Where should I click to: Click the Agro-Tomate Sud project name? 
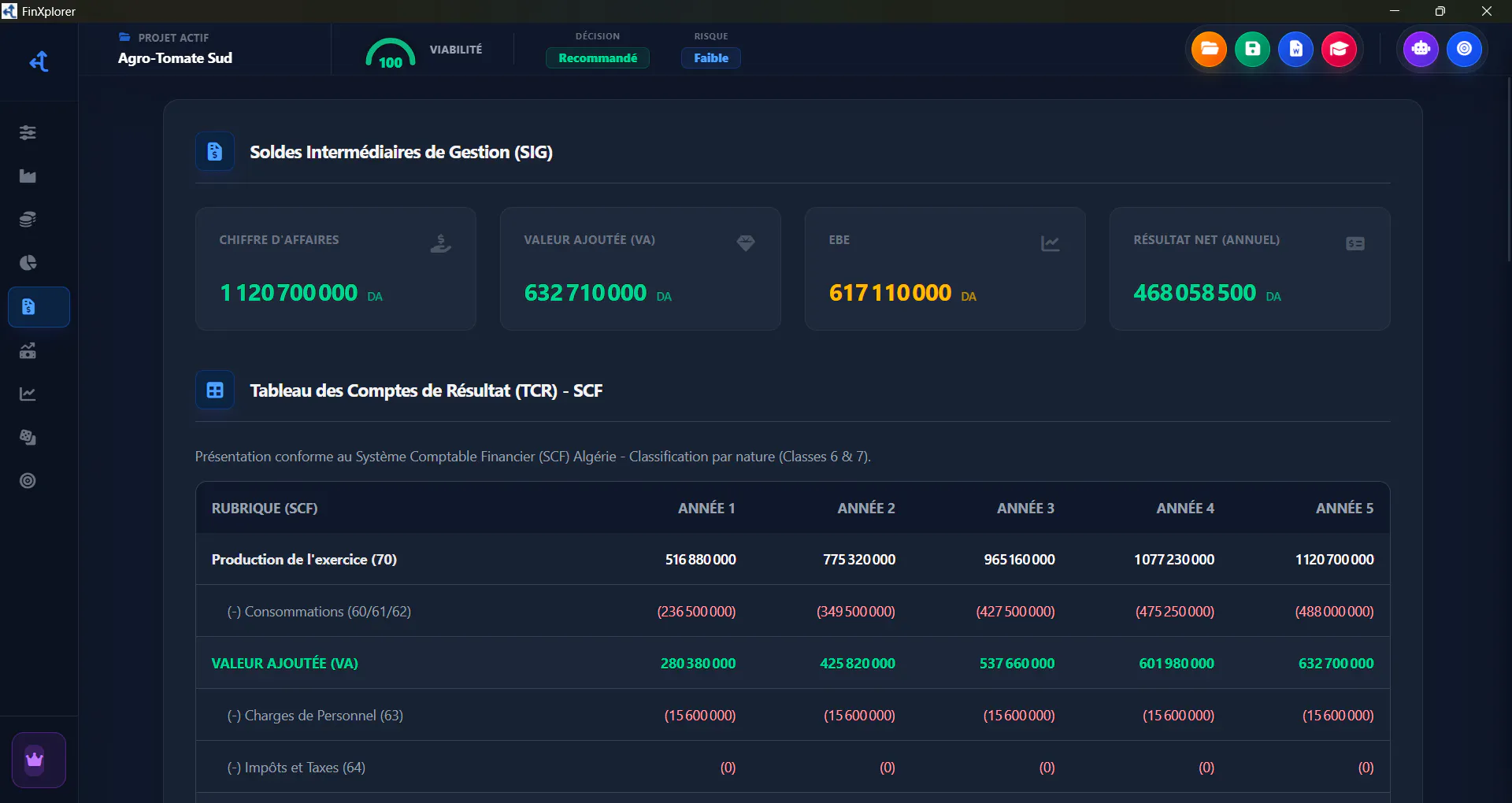click(175, 58)
